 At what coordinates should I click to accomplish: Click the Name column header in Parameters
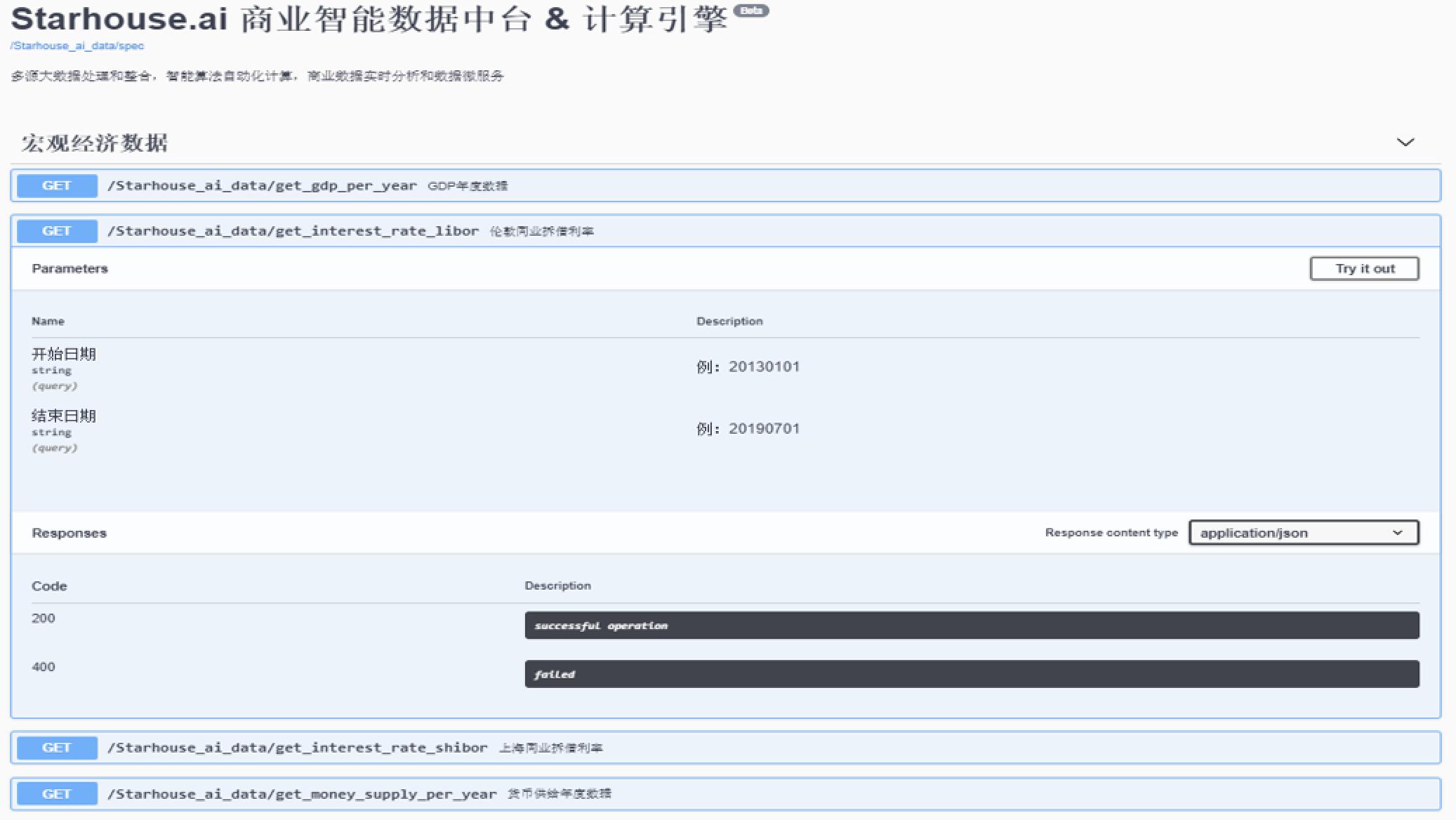coord(48,322)
